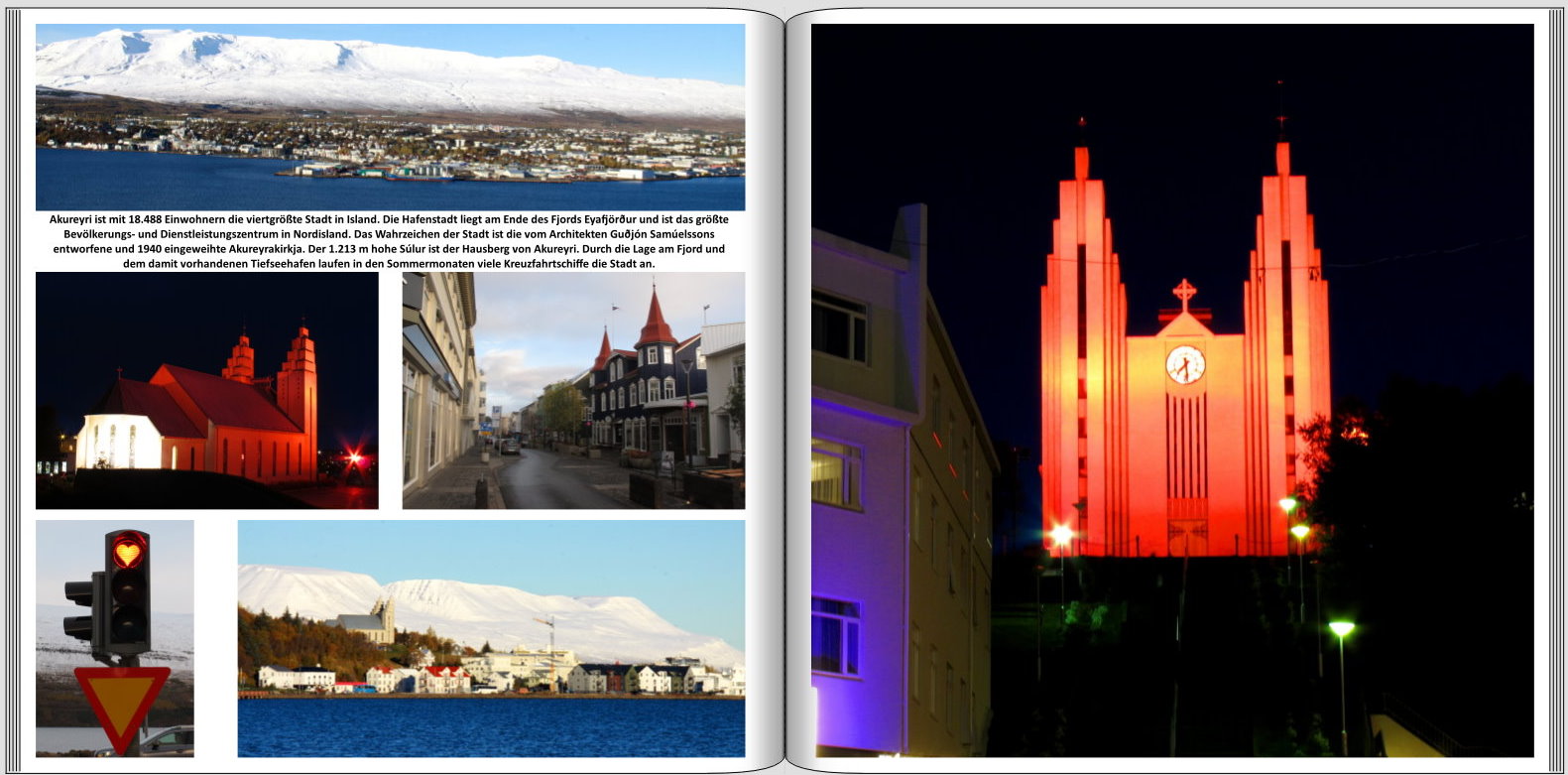This screenshot has width=1568, height=775.
Task: Click the left tower of the illuminated church
Action: (x=1081, y=347)
